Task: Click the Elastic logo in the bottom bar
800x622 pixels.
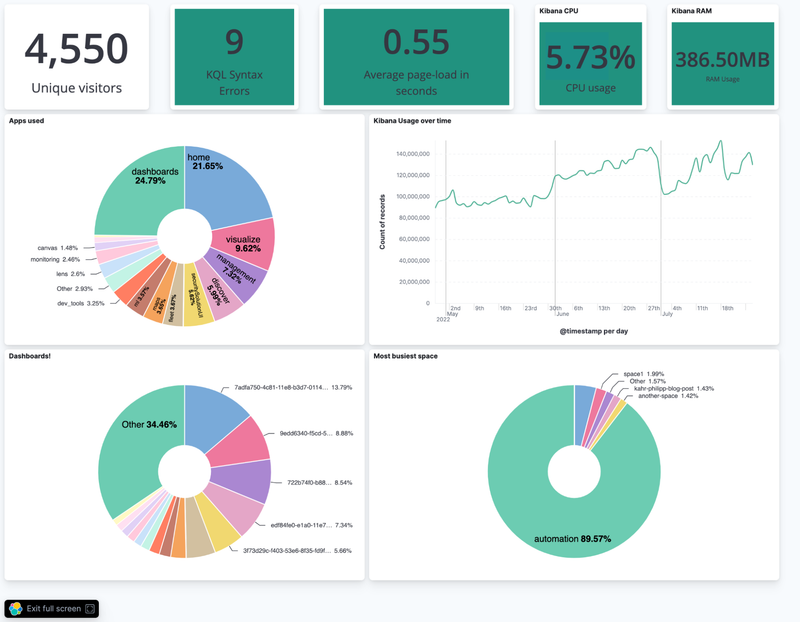Action: click(x=16, y=608)
